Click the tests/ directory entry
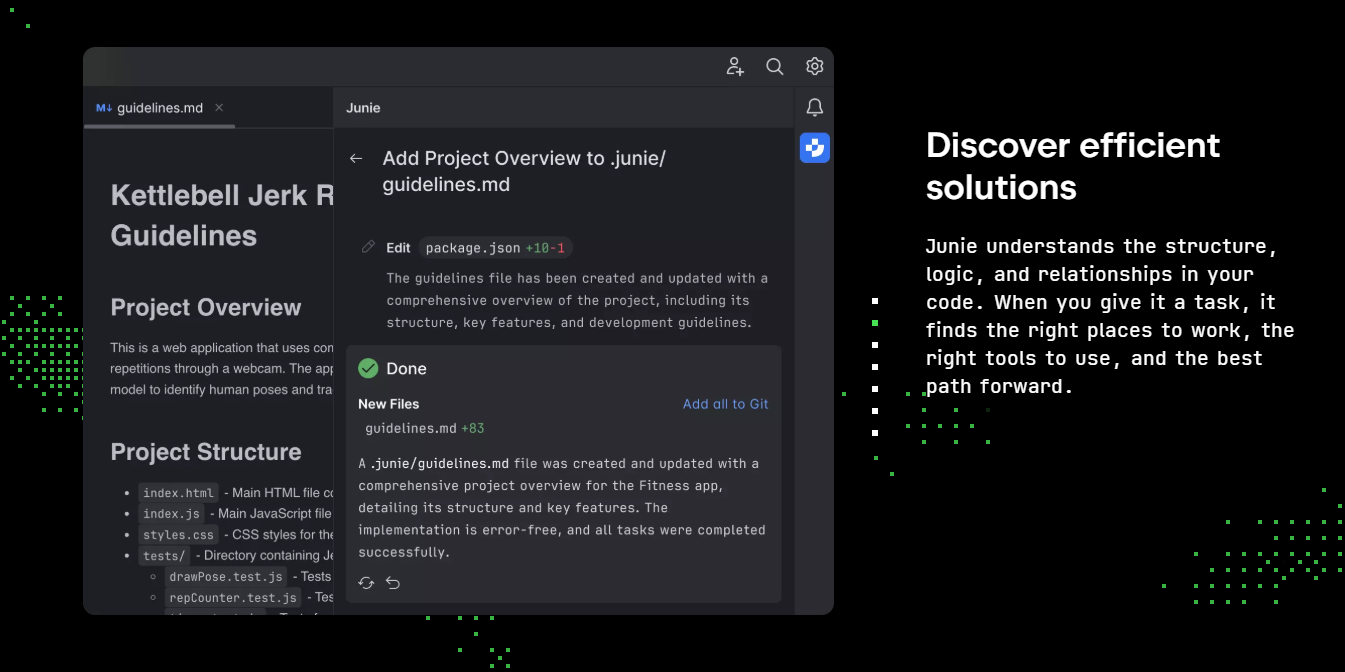 pos(164,556)
